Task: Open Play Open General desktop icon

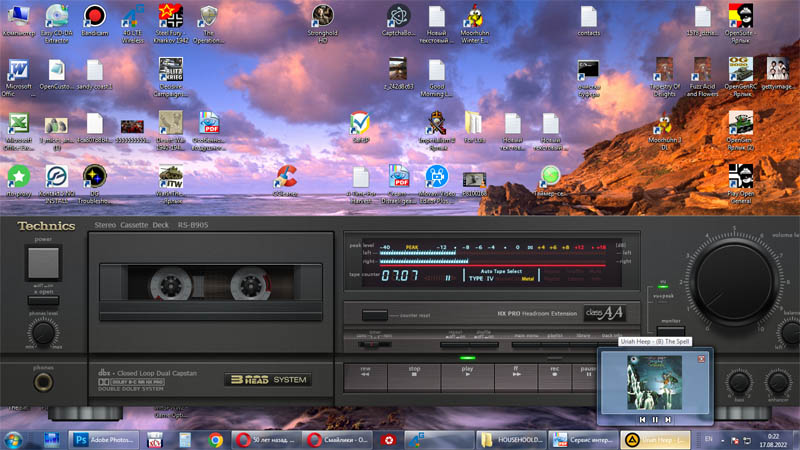Action: pyautogui.click(x=741, y=184)
